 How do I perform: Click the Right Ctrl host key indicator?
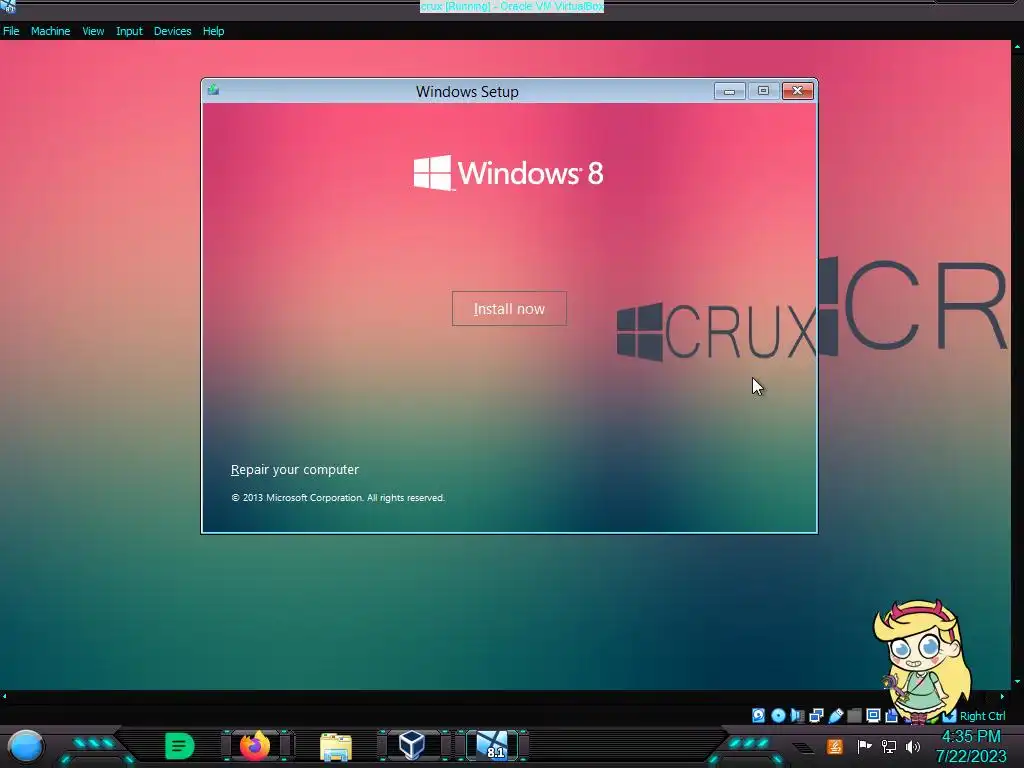(983, 716)
